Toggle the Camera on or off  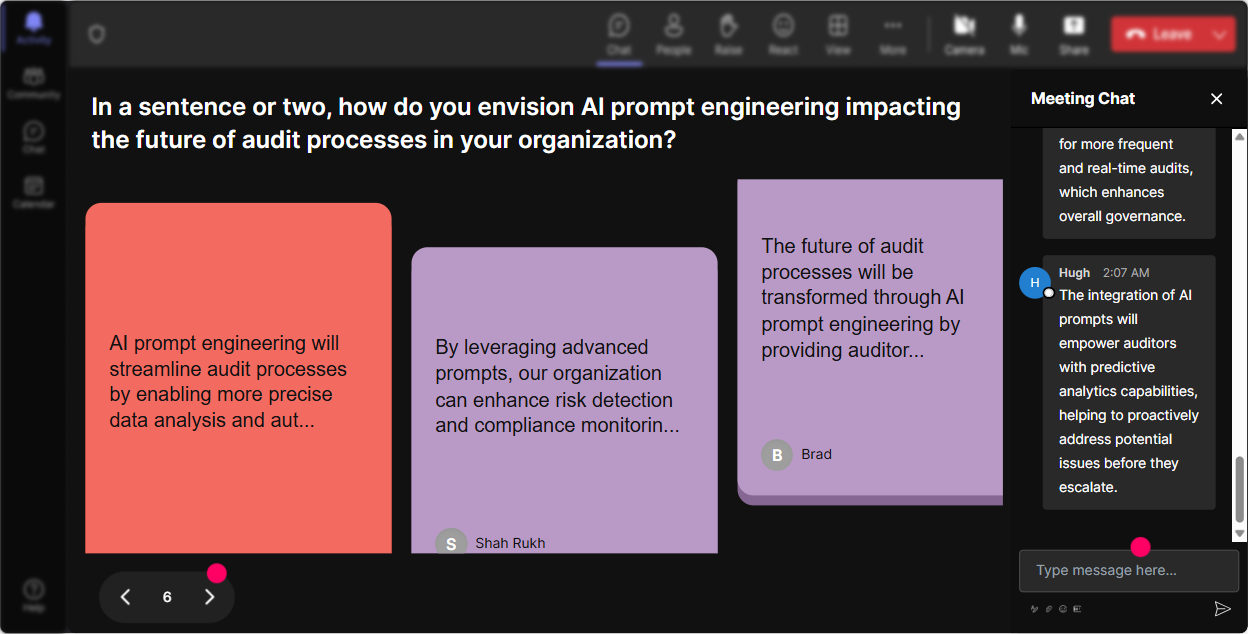(x=964, y=33)
